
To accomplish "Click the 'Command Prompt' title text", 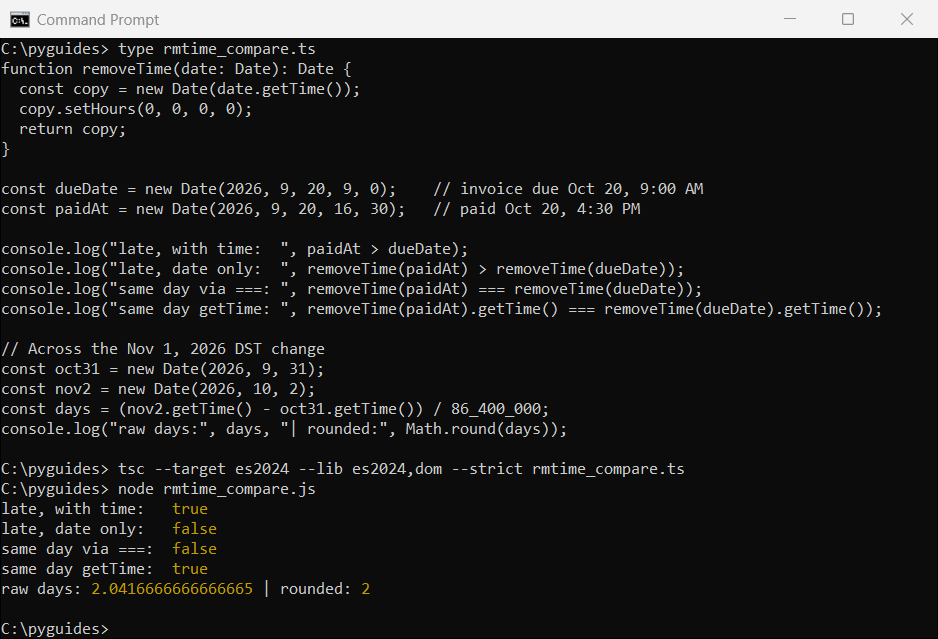I will (x=98, y=20).
